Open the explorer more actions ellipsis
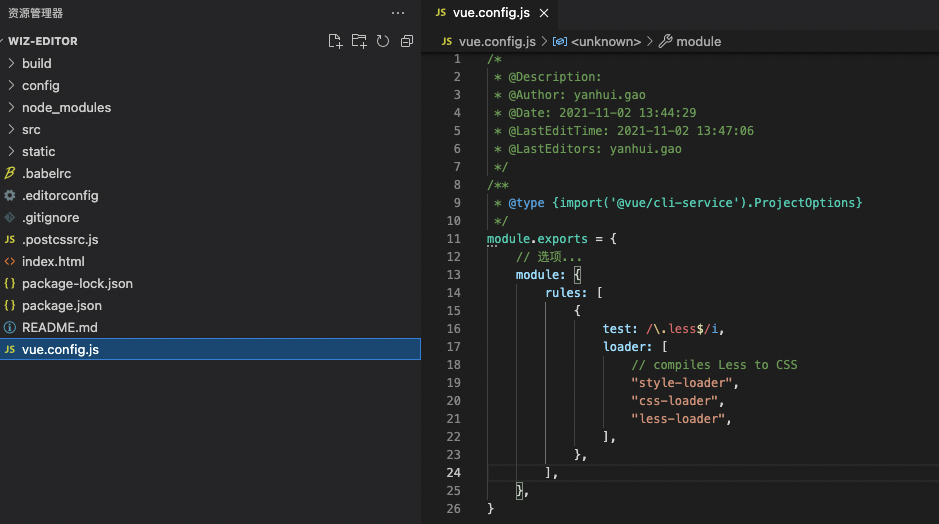The image size is (939, 524). click(x=398, y=13)
